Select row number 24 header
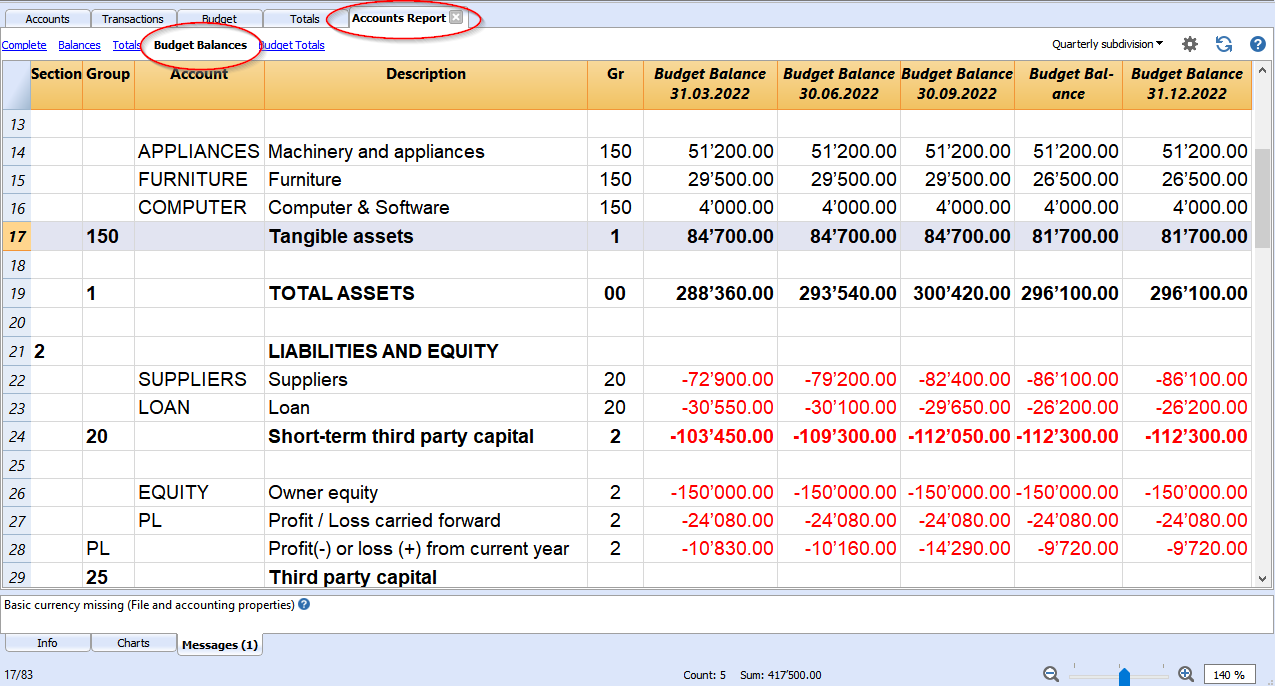Image resolution: width=1275 pixels, height=686 pixels. pyautogui.click(x=16, y=437)
